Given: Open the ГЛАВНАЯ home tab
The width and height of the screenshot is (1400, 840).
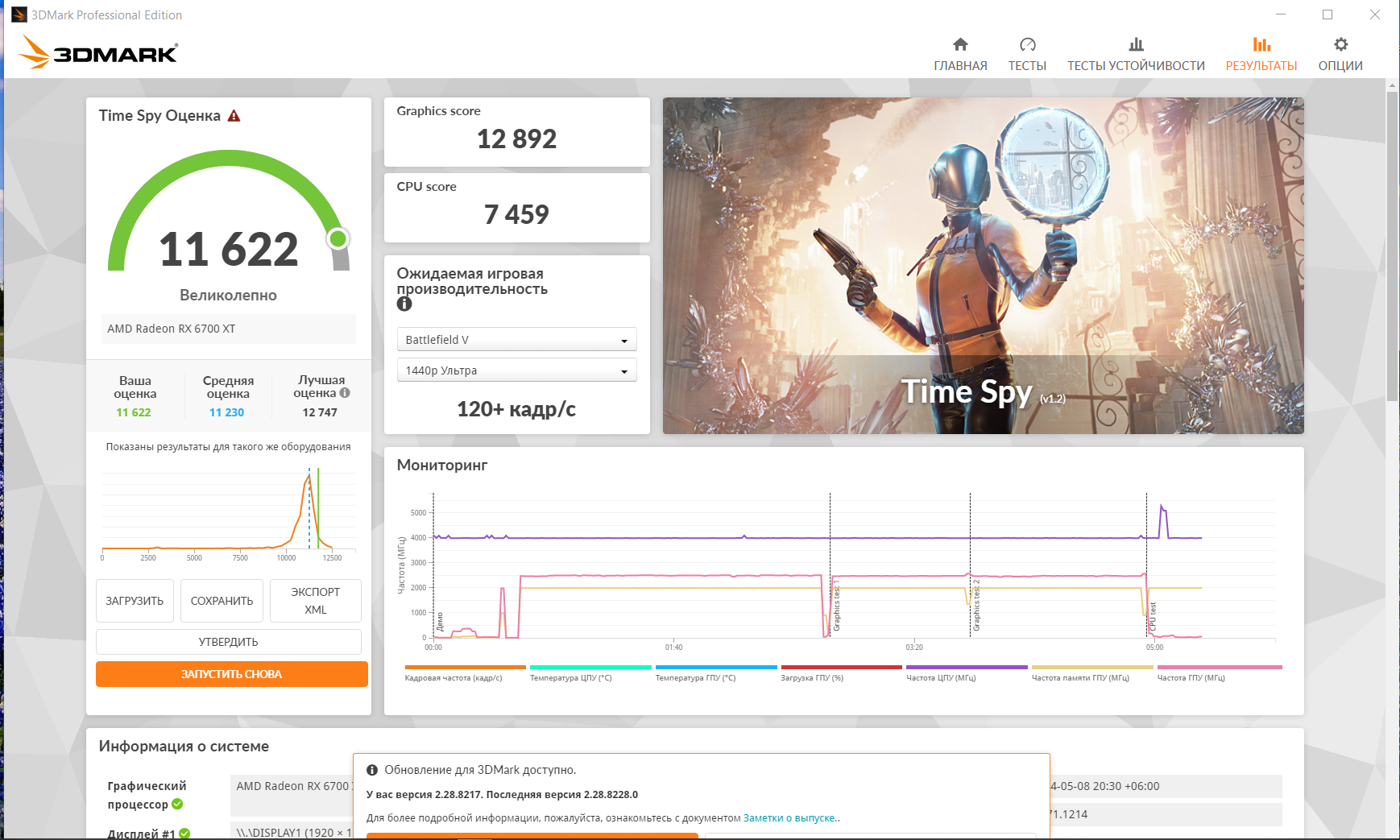Looking at the screenshot, I should 960,55.
